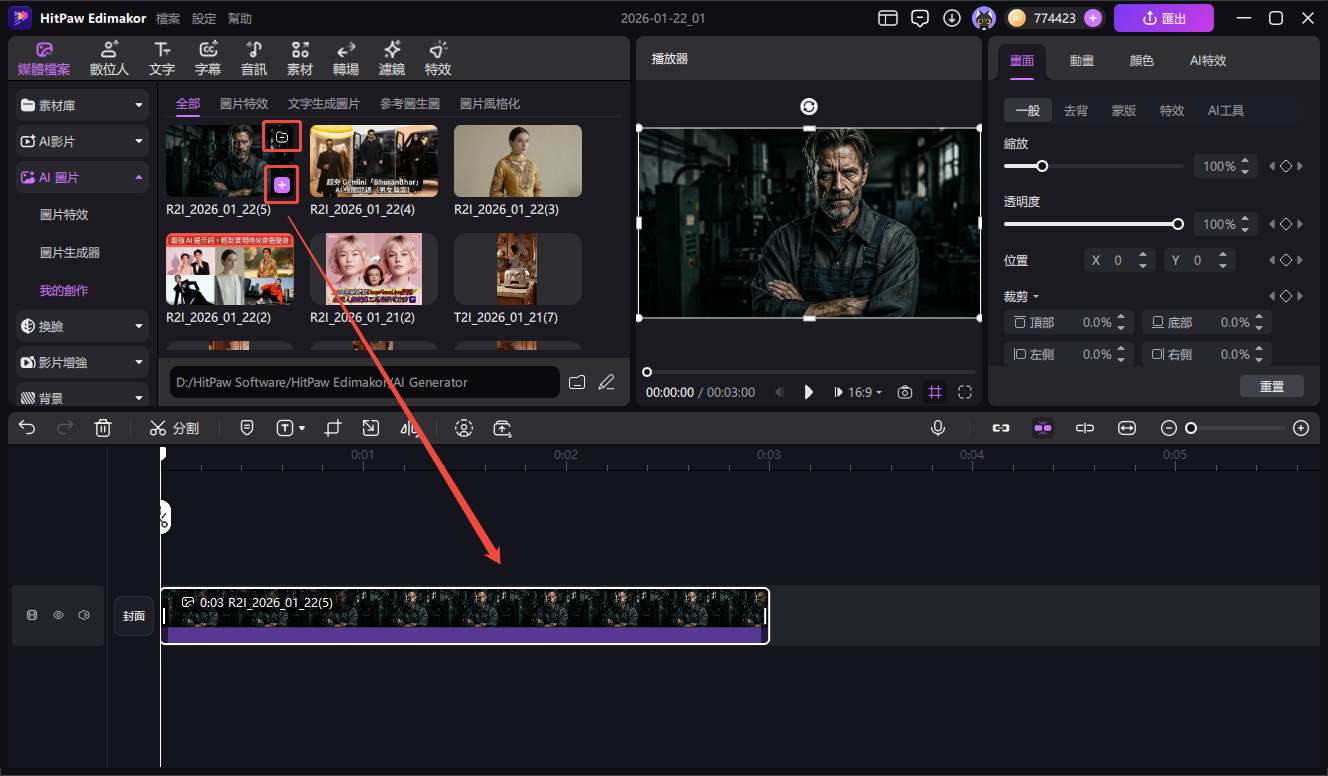Viewport: 1328px width, 776px height.
Task: Toggle the player grid overlay
Action: pyautogui.click(x=935, y=393)
